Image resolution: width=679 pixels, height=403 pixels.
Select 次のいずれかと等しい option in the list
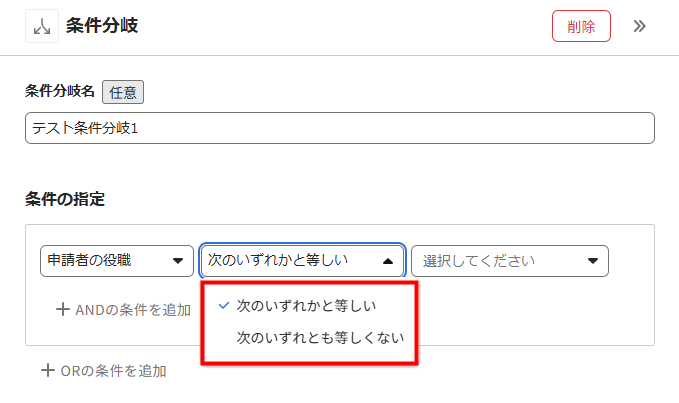(306, 306)
